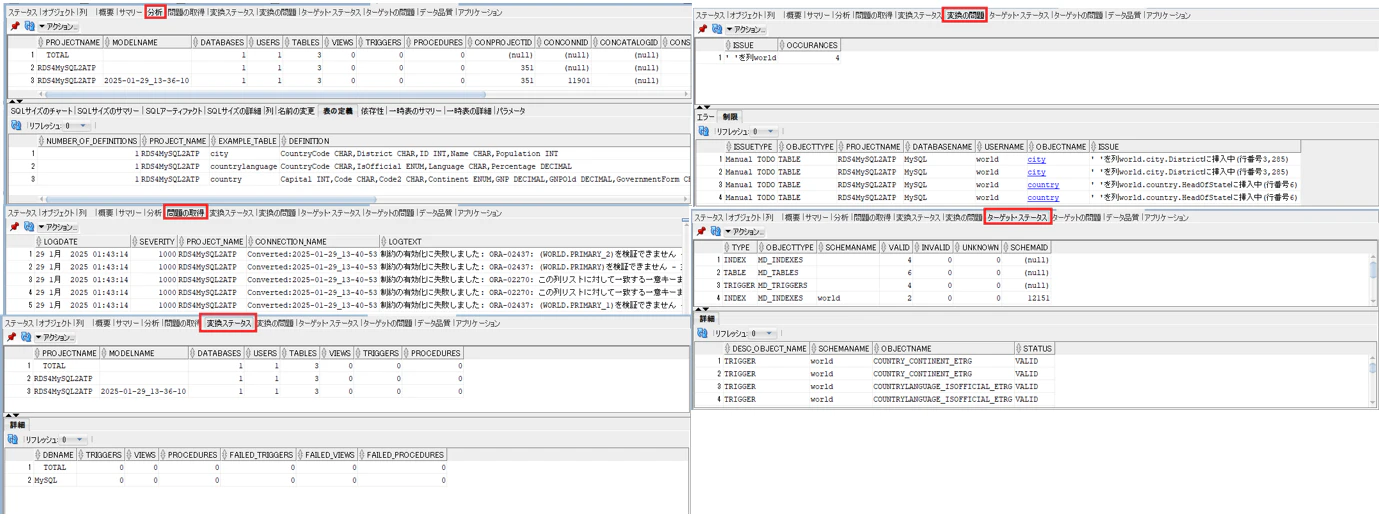Click the refresh icon beside リフレッシュ above DBNAME table
The height and width of the screenshot is (518, 1379).
point(14,439)
